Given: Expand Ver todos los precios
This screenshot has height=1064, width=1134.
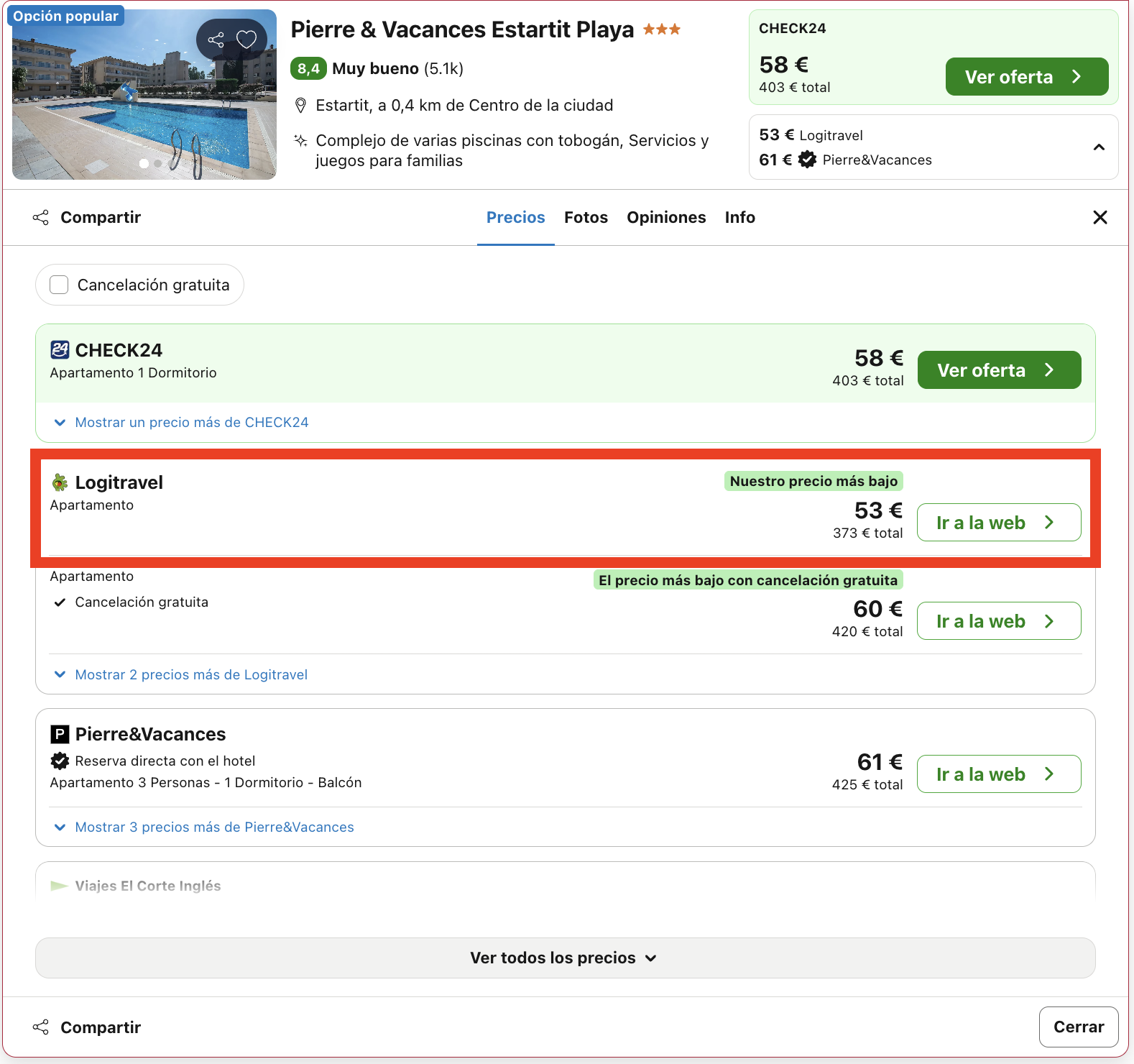Looking at the screenshot, I should pos(565,958).
